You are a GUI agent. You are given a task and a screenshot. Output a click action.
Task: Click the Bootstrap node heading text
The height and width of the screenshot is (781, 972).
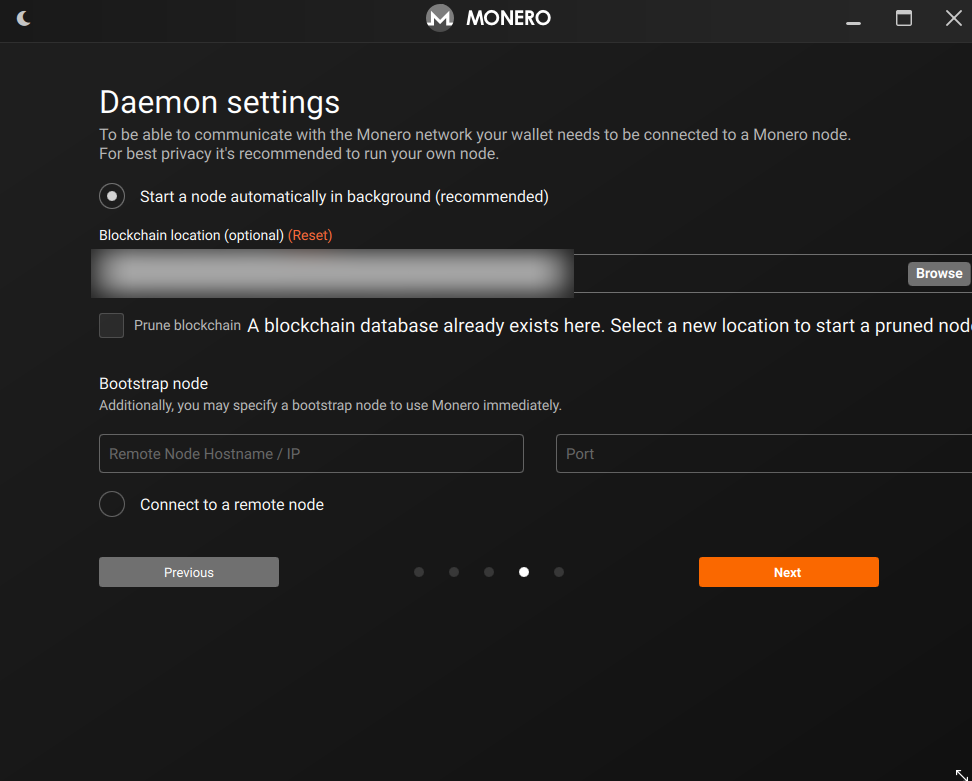154,384
